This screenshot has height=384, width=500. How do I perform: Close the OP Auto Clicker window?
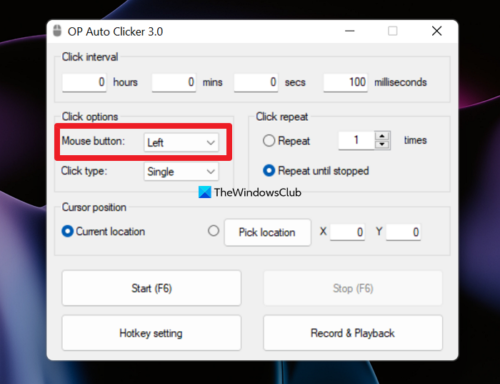point(437,31)
